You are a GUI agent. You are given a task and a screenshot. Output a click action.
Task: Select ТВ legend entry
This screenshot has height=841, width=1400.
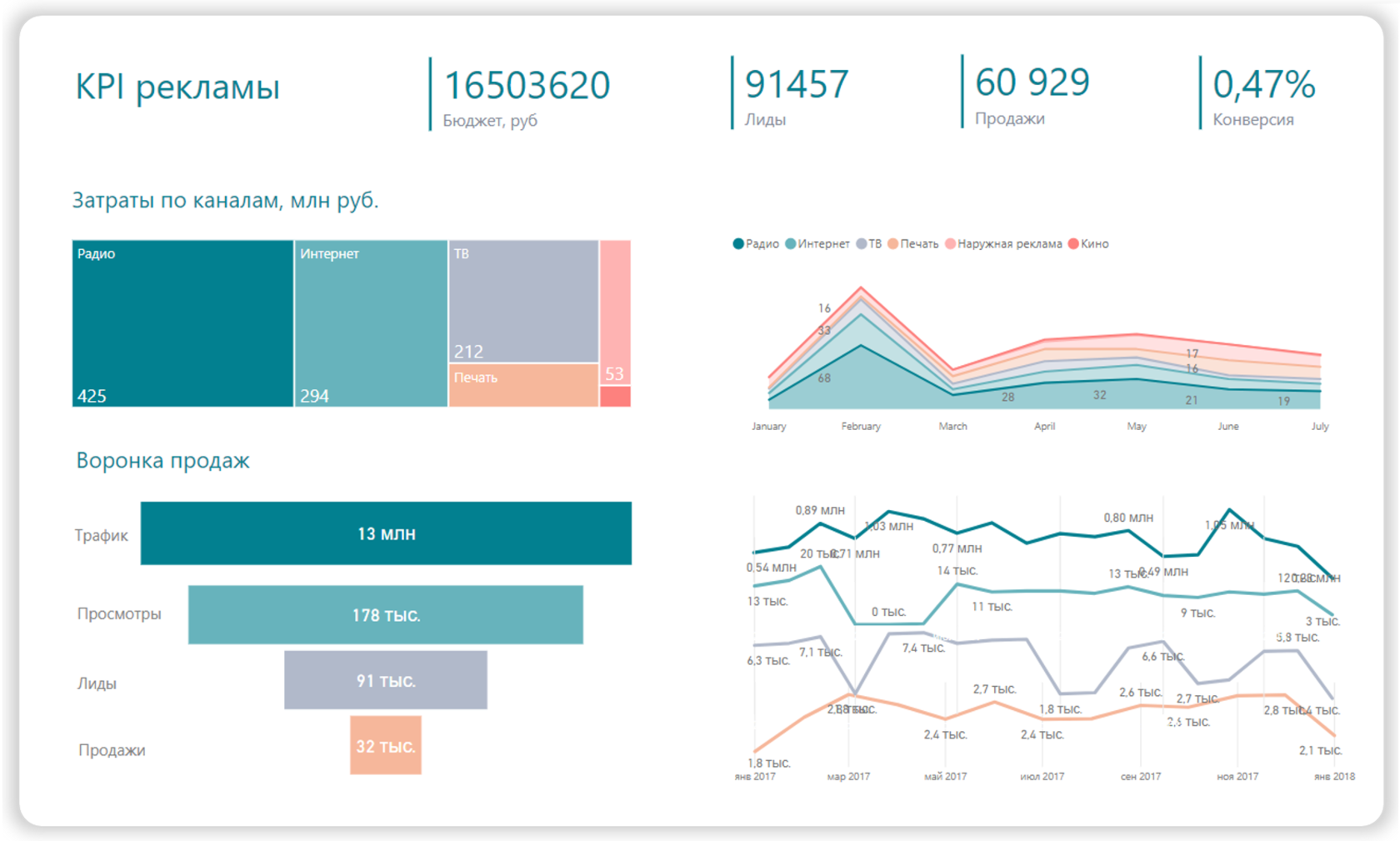[x=869, y=244]
